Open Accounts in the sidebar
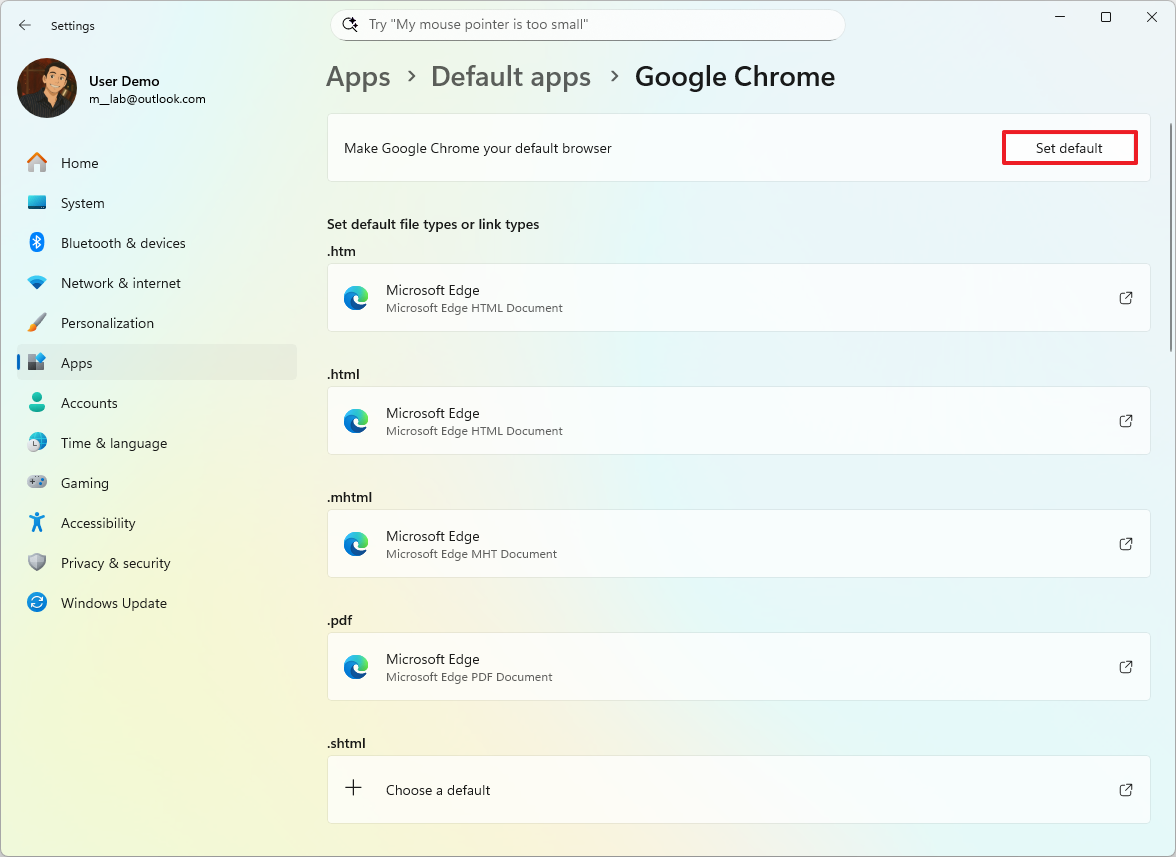1176x857 pixels. click(x=88, y=402)
